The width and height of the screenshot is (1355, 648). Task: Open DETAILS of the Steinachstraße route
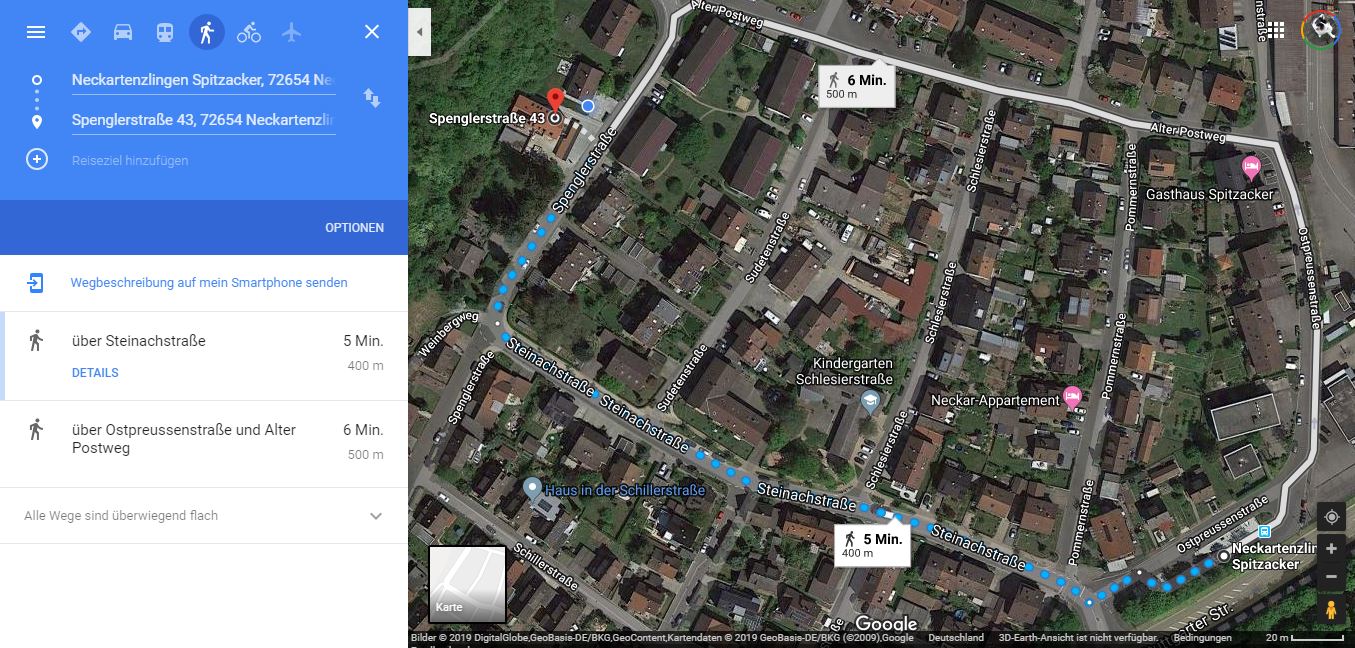(x=95, y=373)
